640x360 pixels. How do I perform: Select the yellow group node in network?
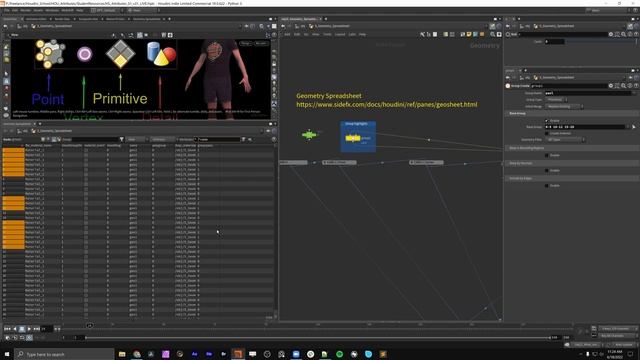pos(353,138)
